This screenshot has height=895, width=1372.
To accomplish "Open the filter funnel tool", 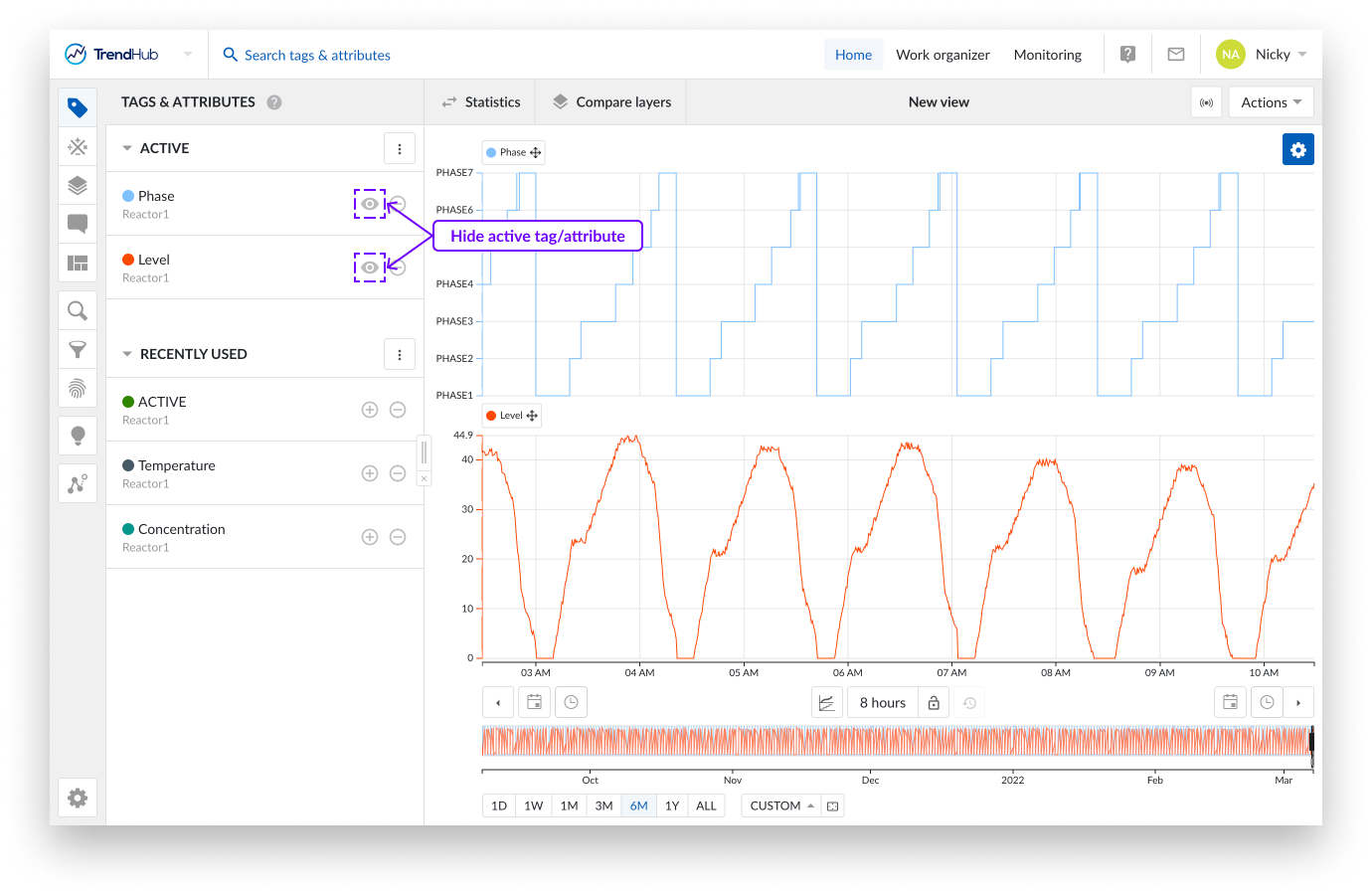I will [x=78, y=350].
